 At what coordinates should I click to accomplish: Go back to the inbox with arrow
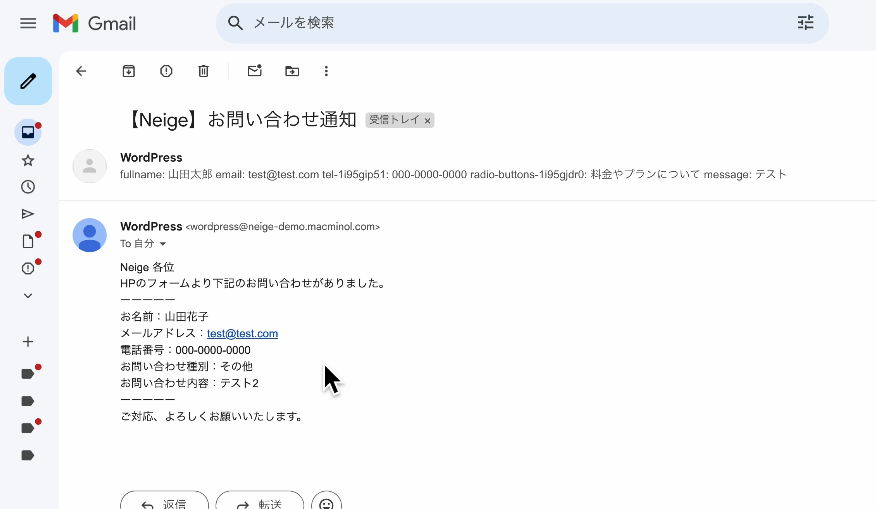(x=82, y=71)
